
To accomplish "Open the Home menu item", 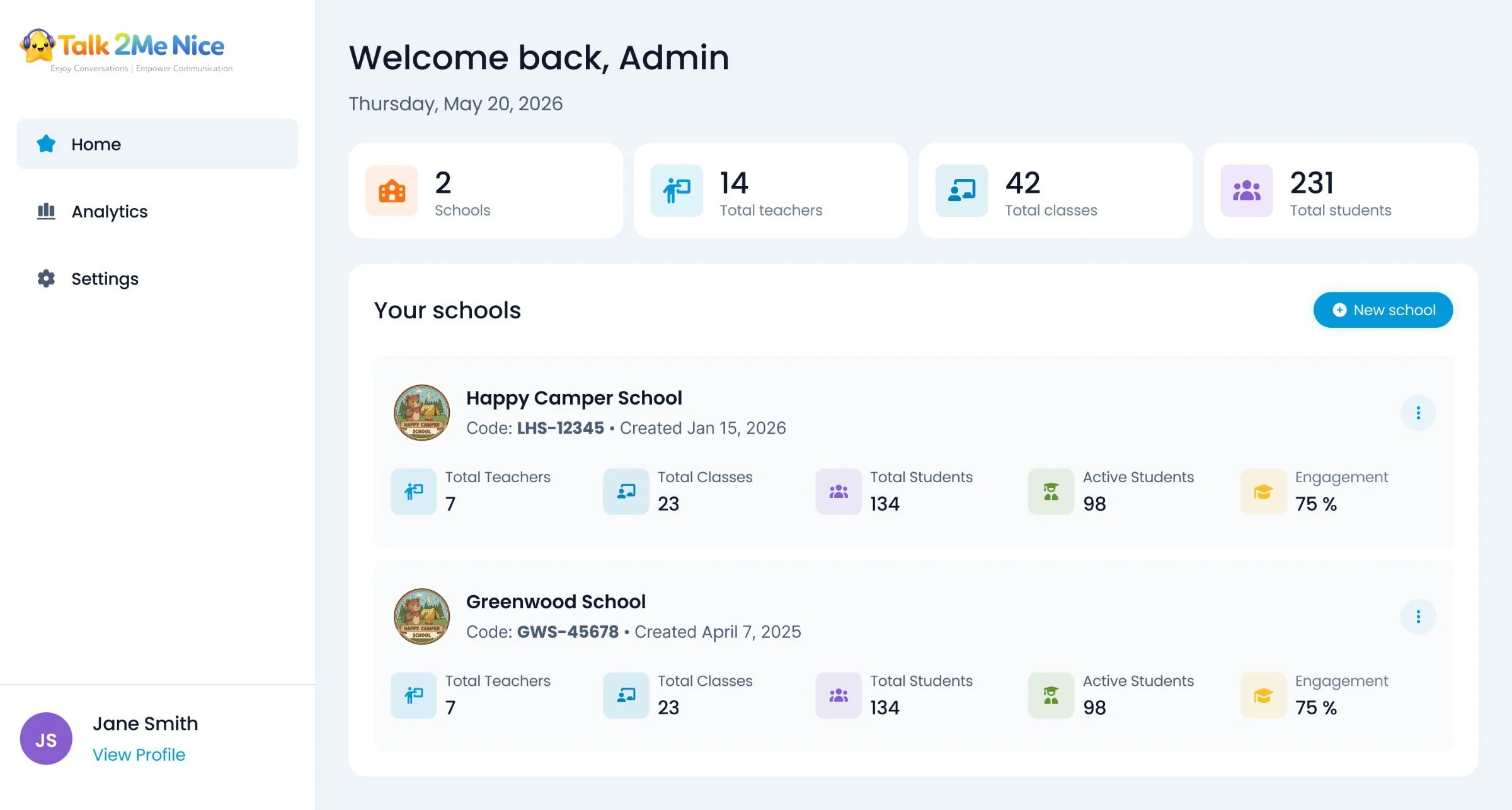I will 157,144.
